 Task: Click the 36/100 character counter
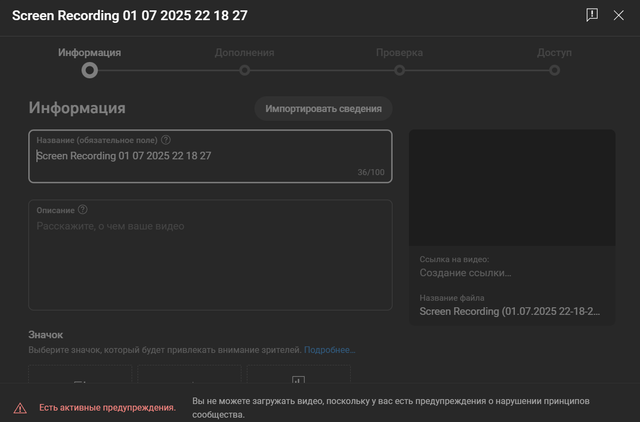click(371, 172)
